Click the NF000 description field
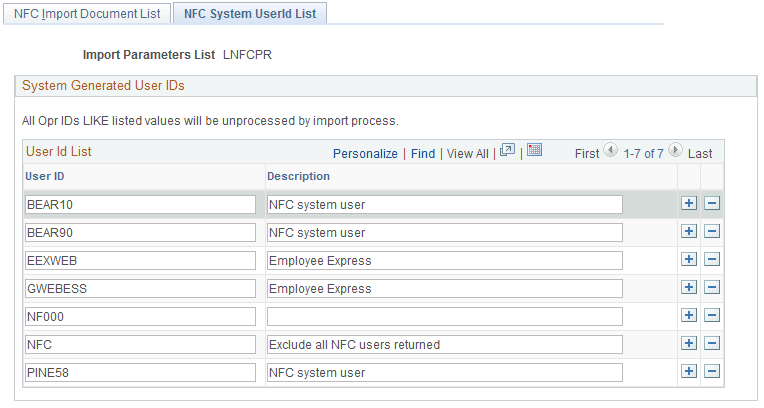The image size is (764, 408). click(444, 316)
